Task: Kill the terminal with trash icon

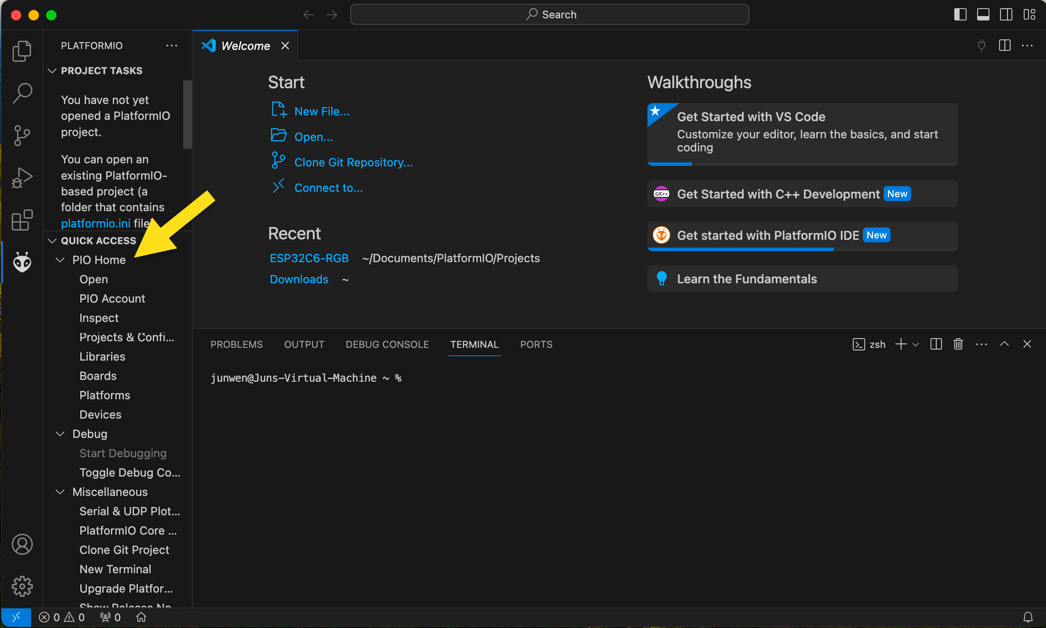Action: click(x=958, y=344)
